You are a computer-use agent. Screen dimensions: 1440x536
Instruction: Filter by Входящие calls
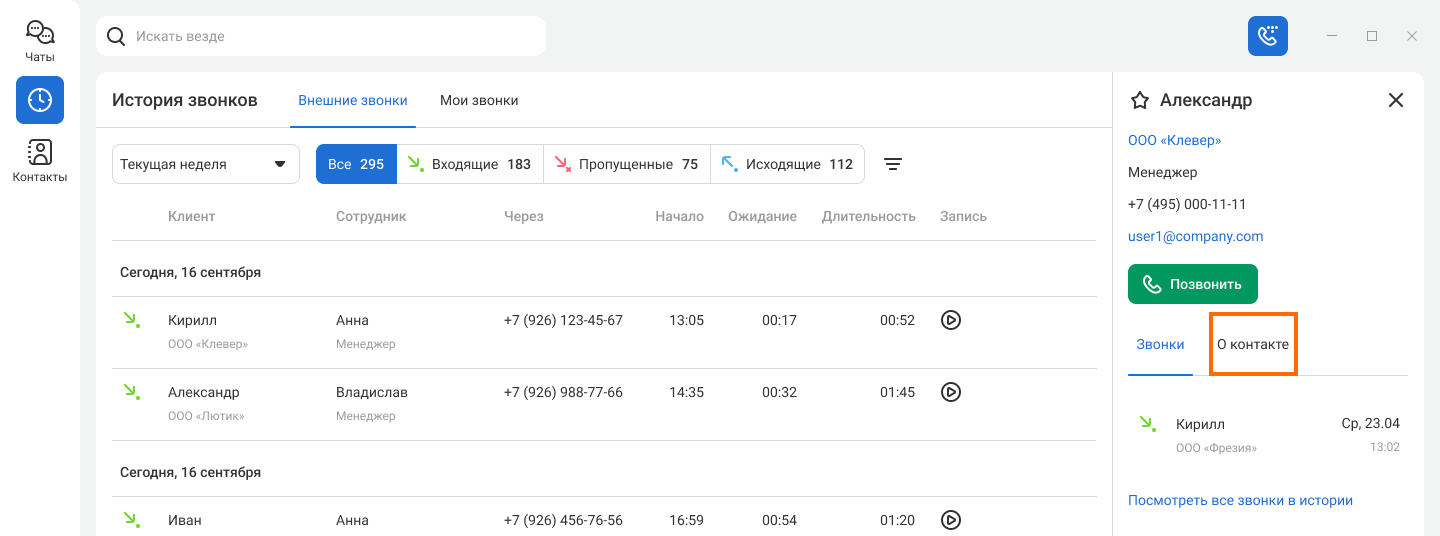click(x=470, y=164)
